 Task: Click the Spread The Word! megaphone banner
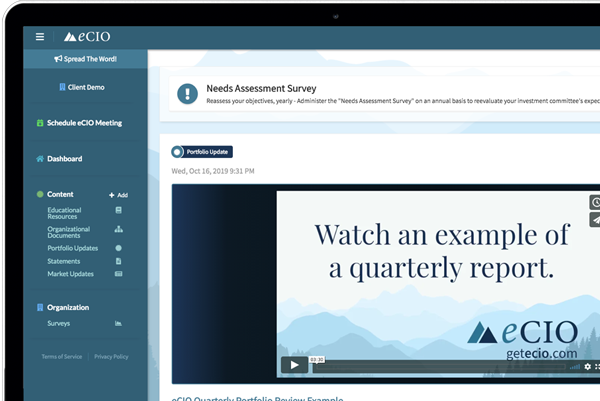point(85,59)
